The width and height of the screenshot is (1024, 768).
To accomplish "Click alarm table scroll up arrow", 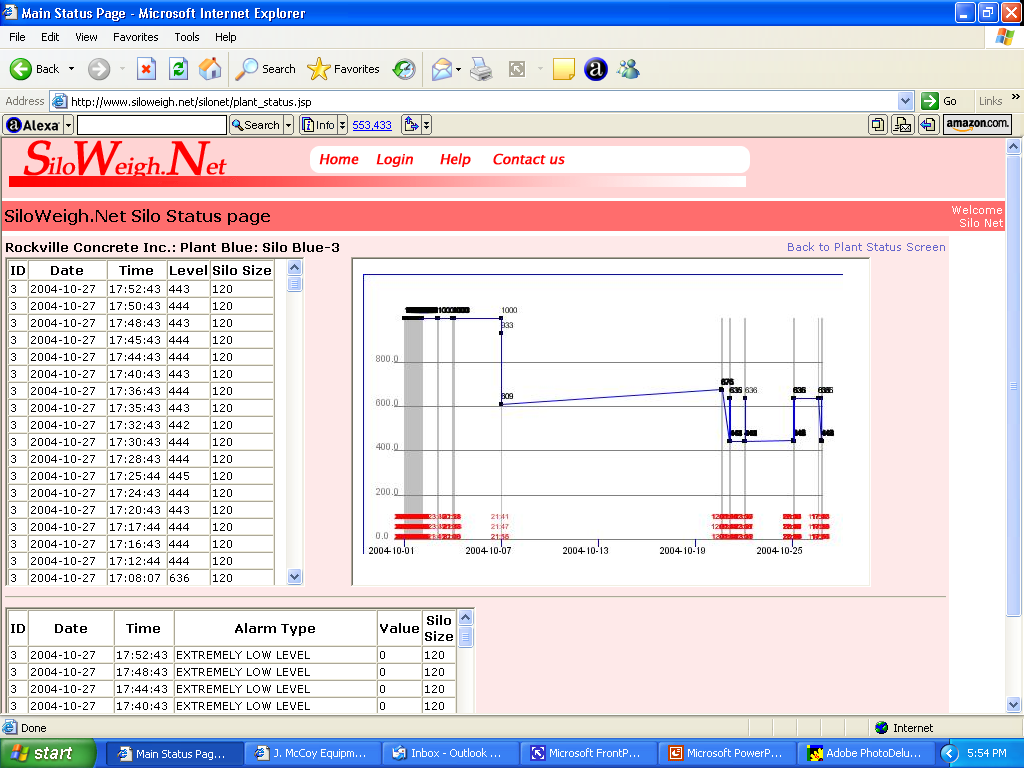I will (x=466, y=617).
